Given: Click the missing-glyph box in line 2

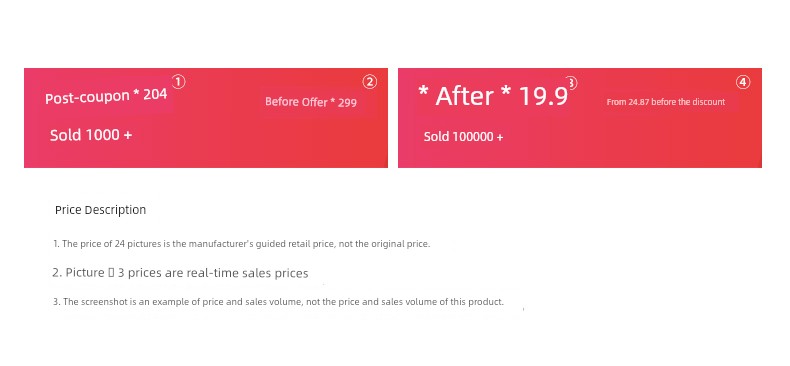Looking at the screenshot, I should point(111,273).
